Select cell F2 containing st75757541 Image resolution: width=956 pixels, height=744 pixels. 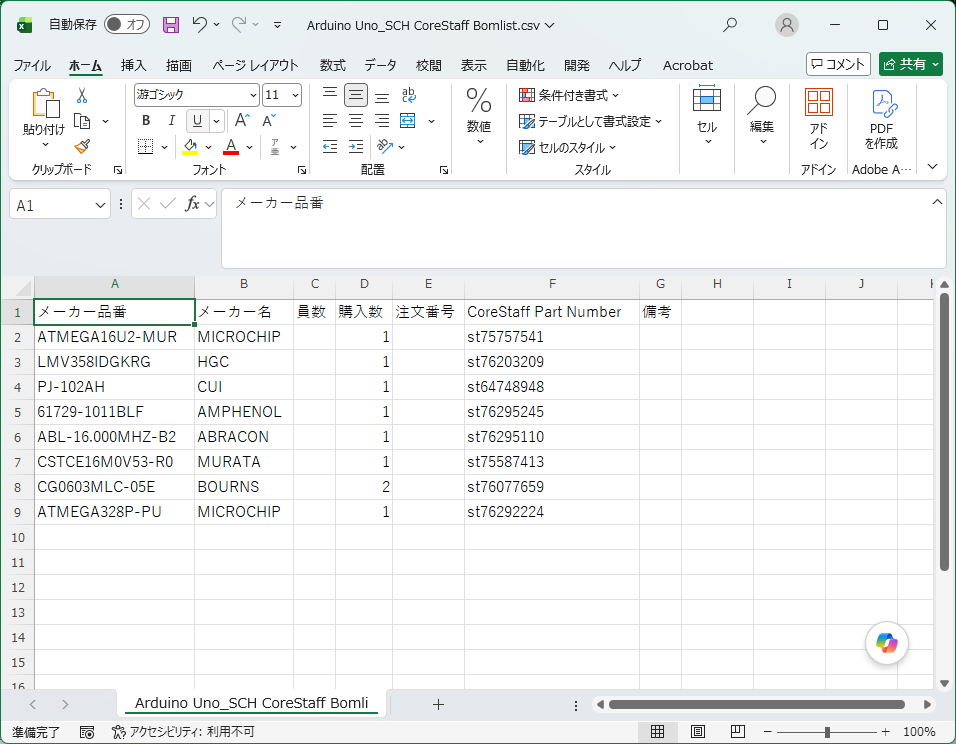point(552,337)
